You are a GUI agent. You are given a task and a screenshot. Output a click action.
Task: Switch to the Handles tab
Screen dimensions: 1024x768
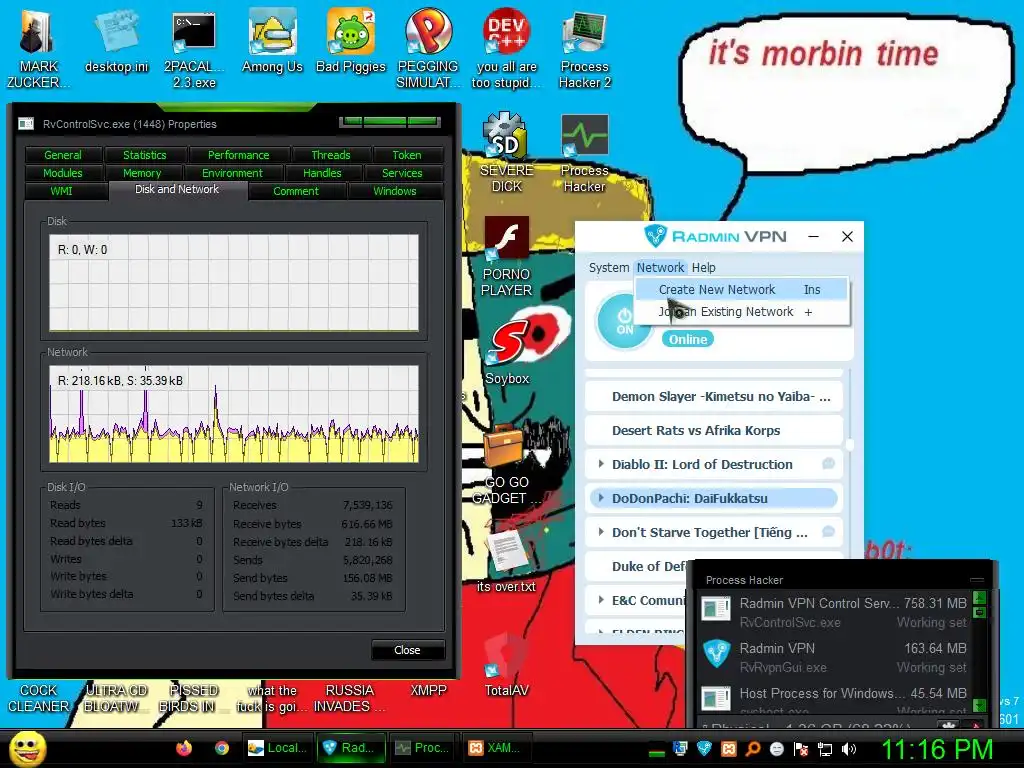tap(322, 173)
